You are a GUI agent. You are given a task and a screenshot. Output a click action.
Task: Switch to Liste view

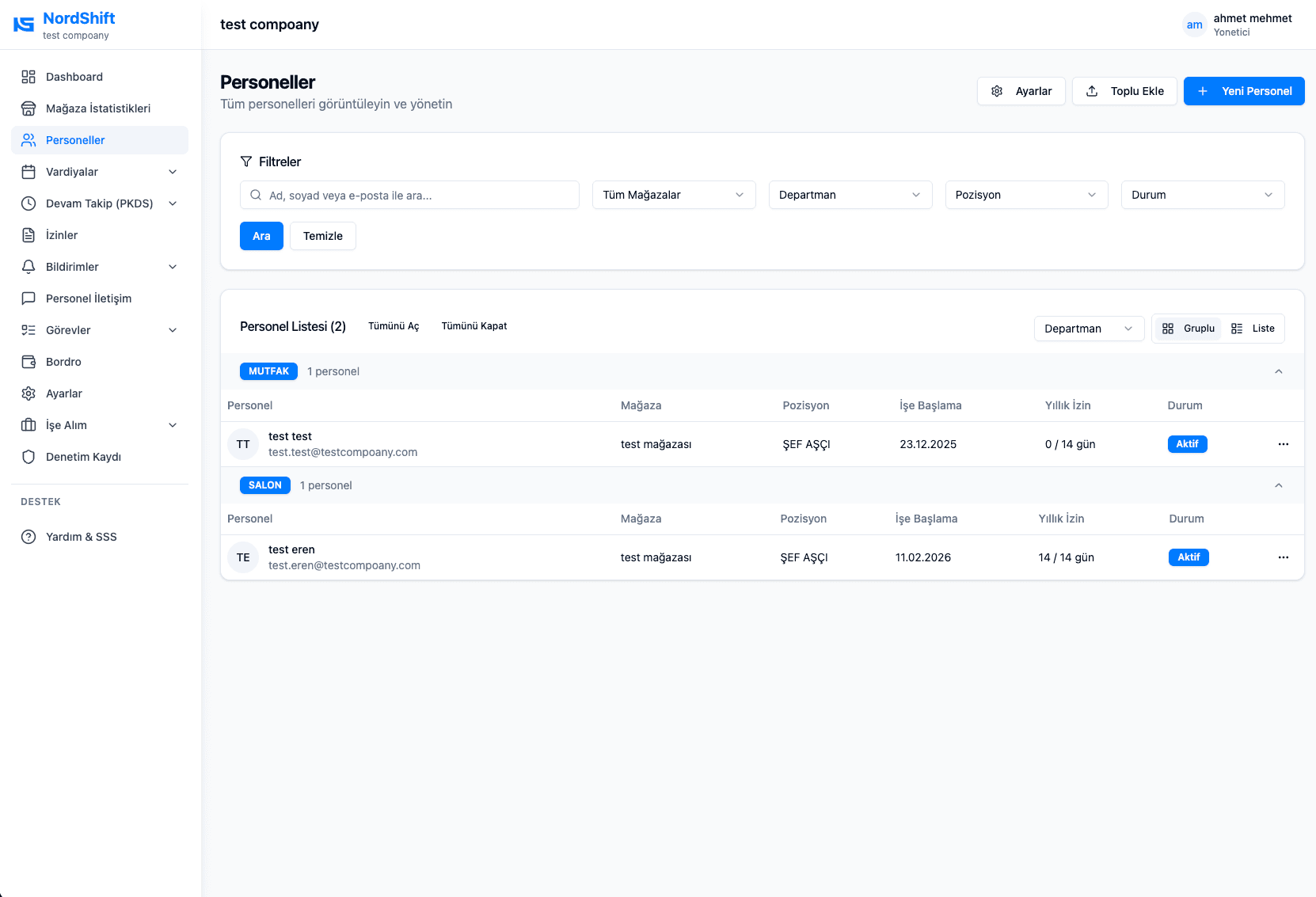[1253, 329]
